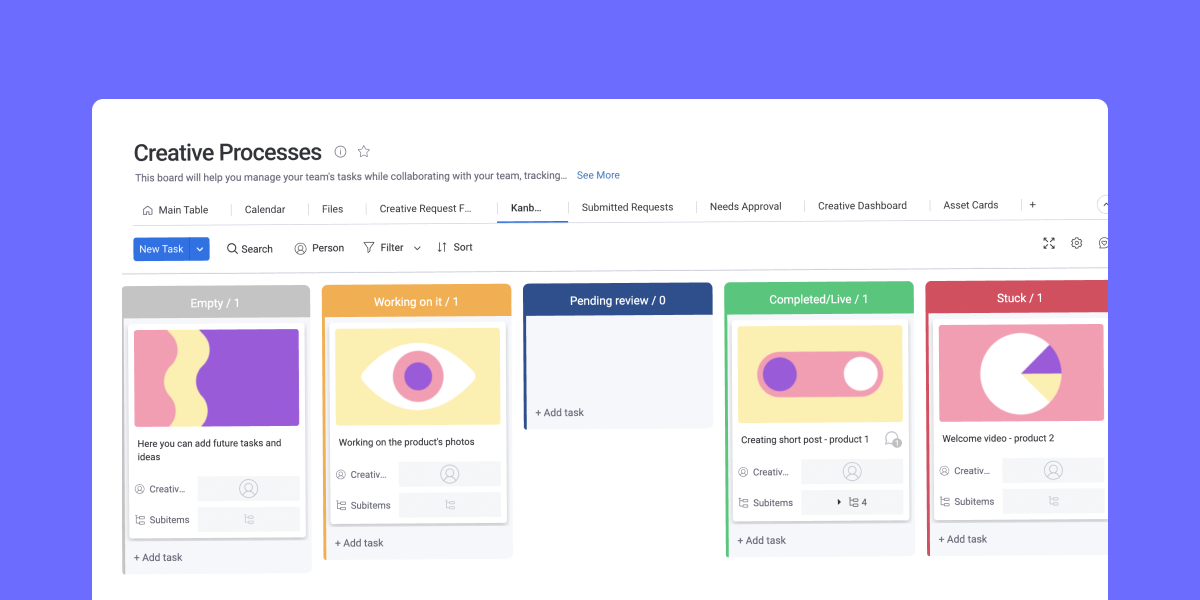Viewport: 1200px width, 600px height.
Task: Click the Sort button in toolbar
Action: [455, 247]
